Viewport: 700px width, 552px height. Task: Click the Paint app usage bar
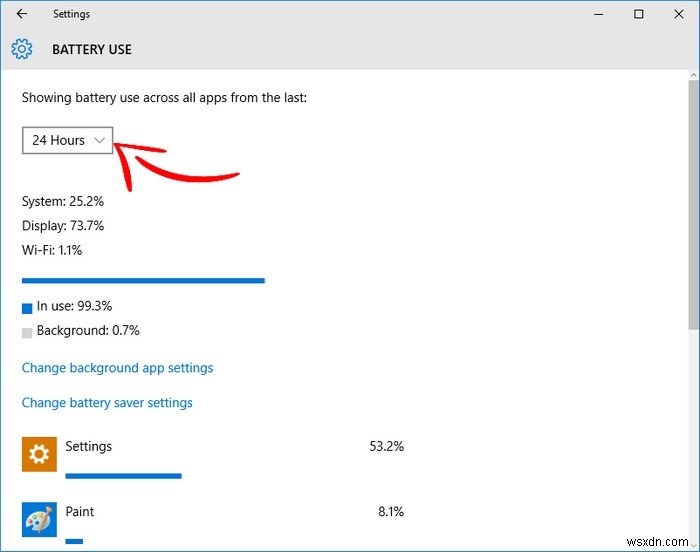point(74,541)
